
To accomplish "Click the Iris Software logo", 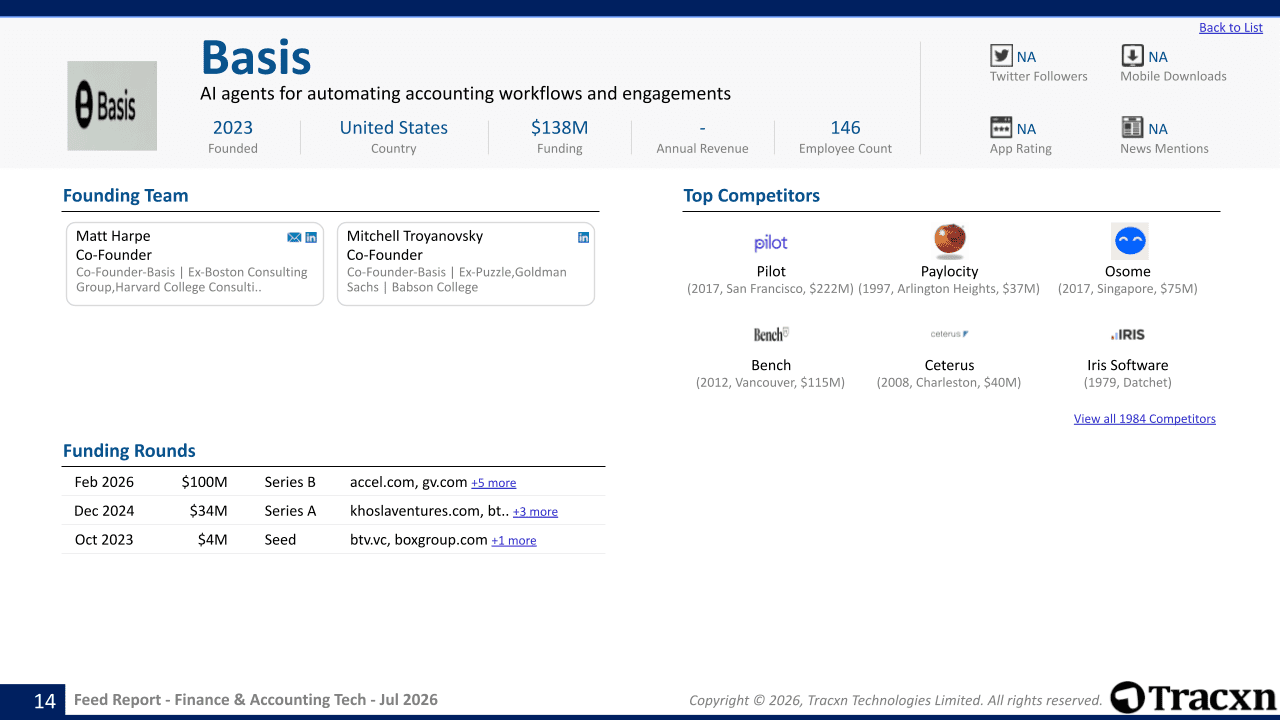I will point(1128,334).
